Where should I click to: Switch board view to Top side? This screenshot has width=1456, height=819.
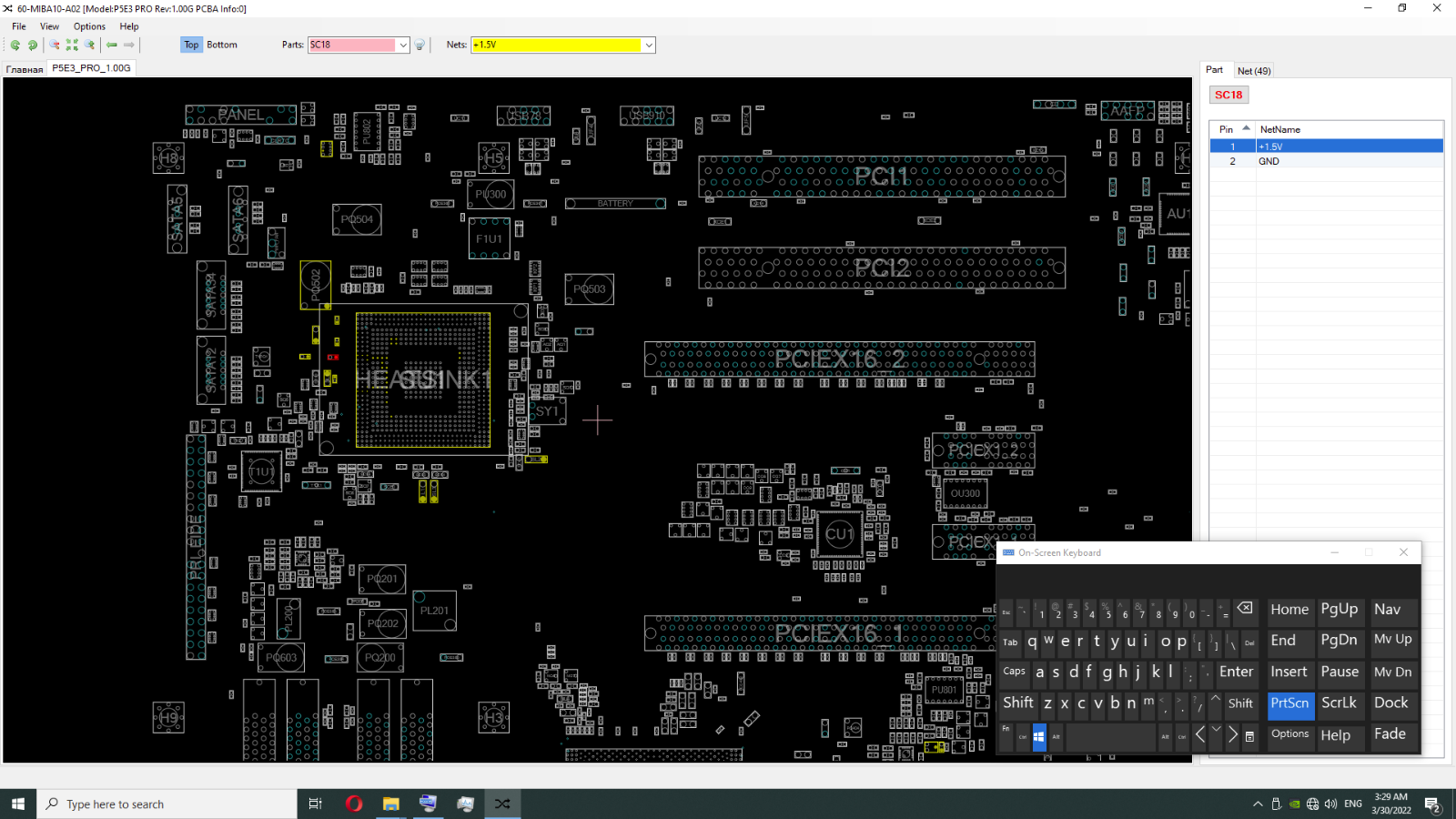coord(191,45)
